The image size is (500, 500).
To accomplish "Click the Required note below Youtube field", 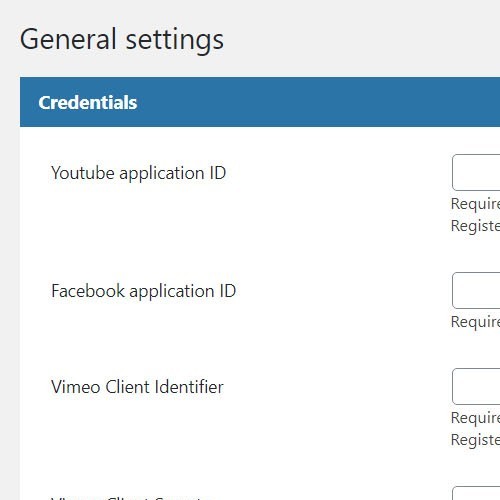I will (475, 204).
